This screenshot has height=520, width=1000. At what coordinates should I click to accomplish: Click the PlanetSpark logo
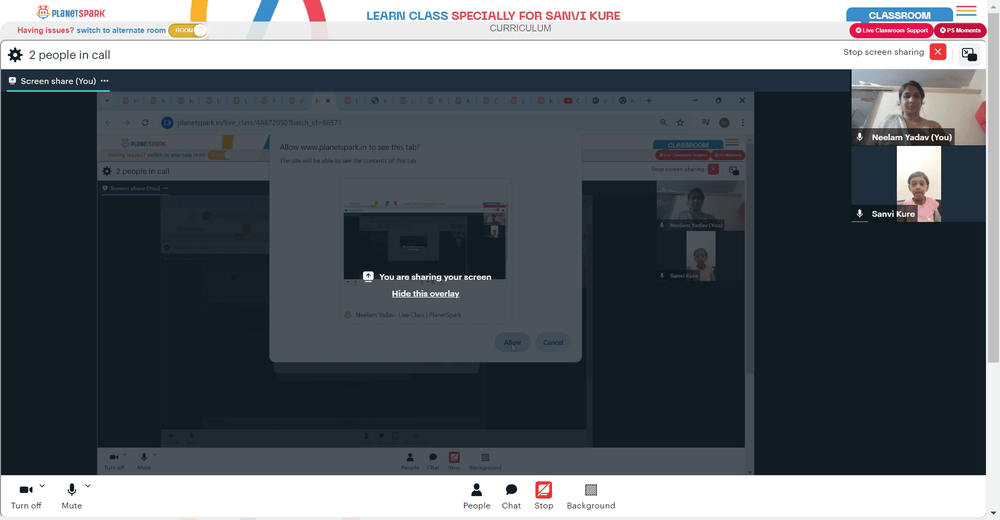pyautogui.click(x=71, y=13)
